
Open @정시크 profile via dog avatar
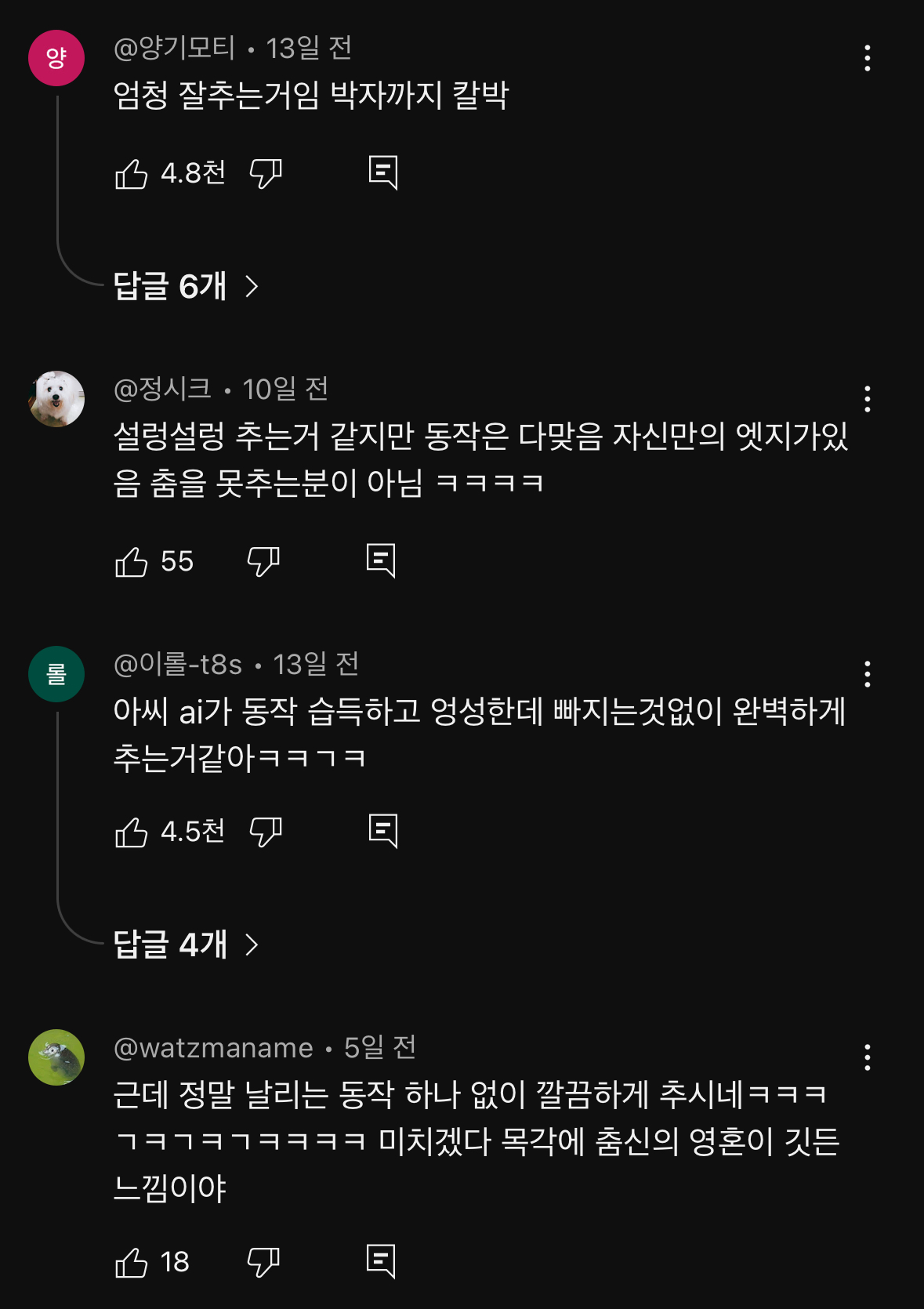pos(56,399)
